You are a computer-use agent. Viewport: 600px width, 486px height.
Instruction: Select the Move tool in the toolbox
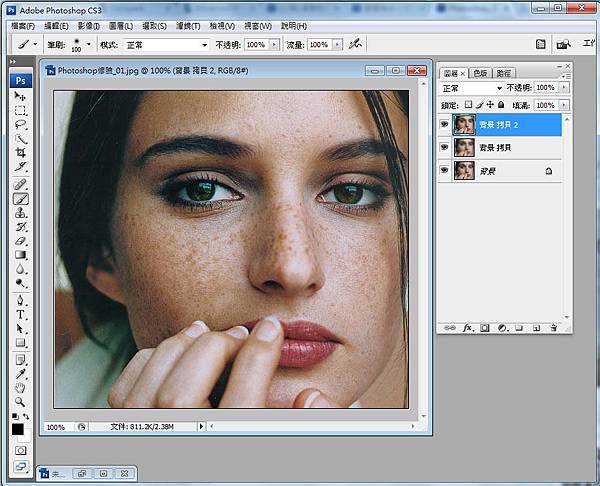(x=20, y=97)
